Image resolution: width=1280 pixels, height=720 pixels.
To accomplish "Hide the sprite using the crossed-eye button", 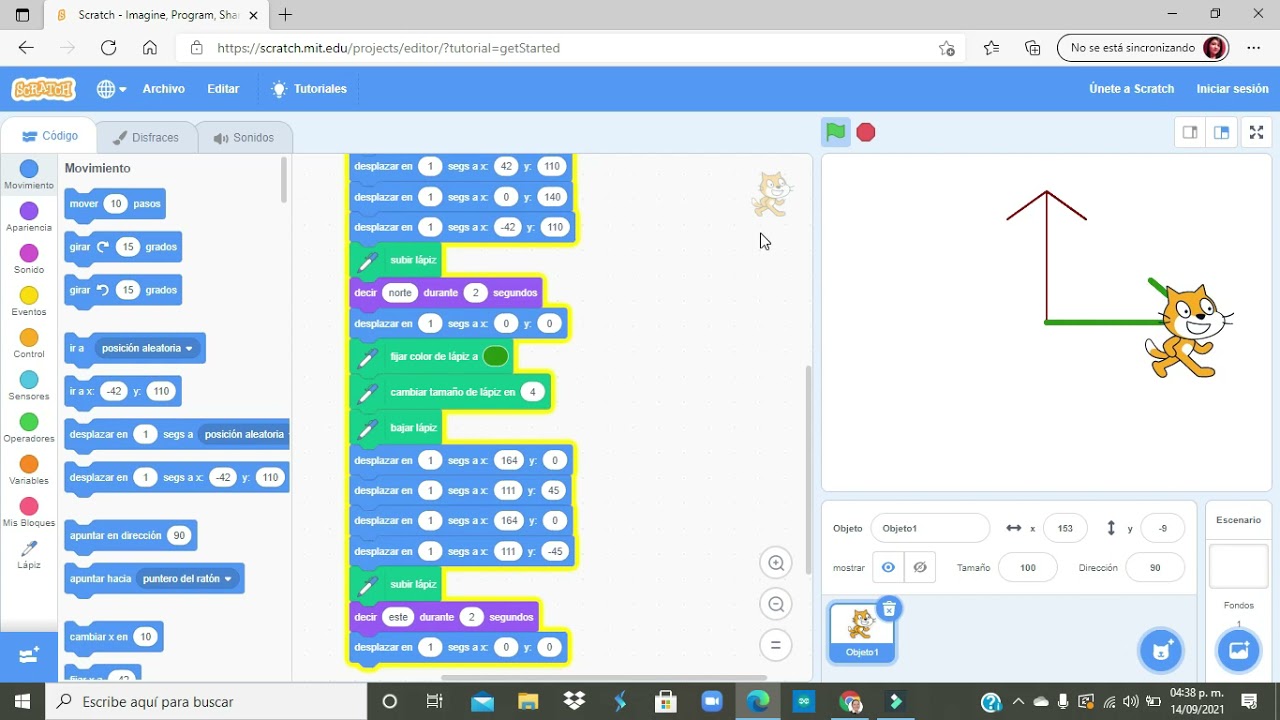I will [x=920, y=567].
